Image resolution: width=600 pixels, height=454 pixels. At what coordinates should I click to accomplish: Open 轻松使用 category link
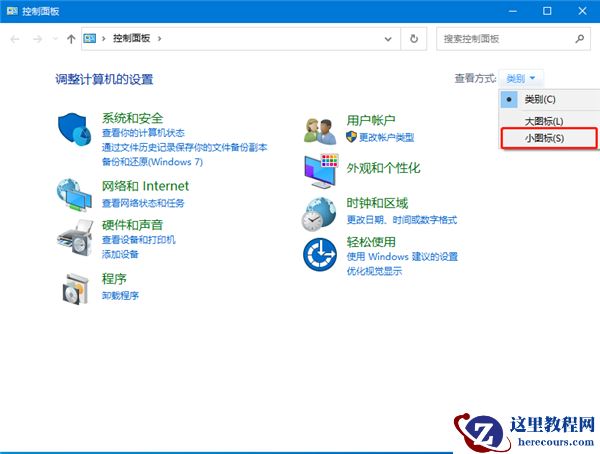(371, 242)
